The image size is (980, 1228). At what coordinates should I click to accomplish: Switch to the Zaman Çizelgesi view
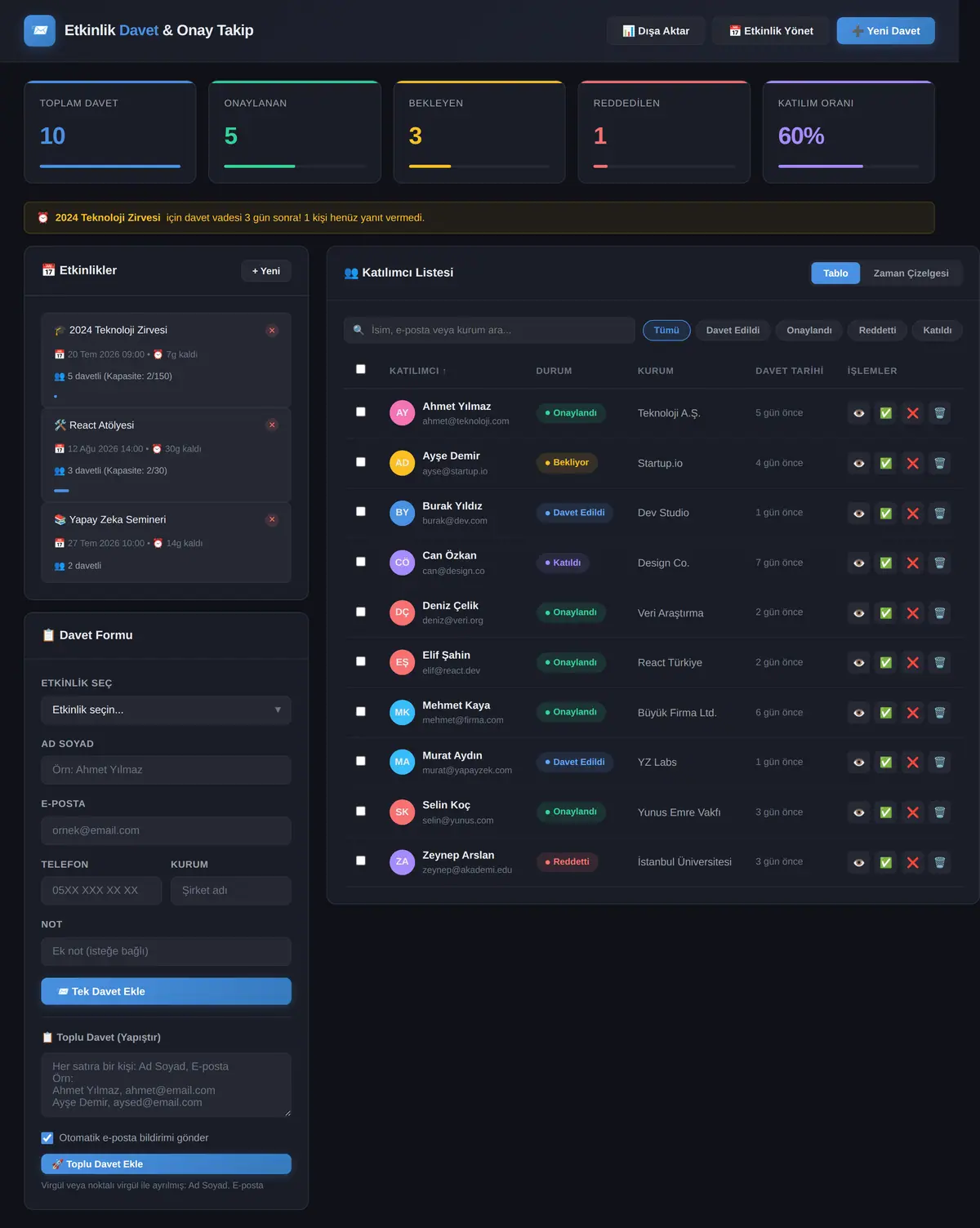[x=911, y=274]
